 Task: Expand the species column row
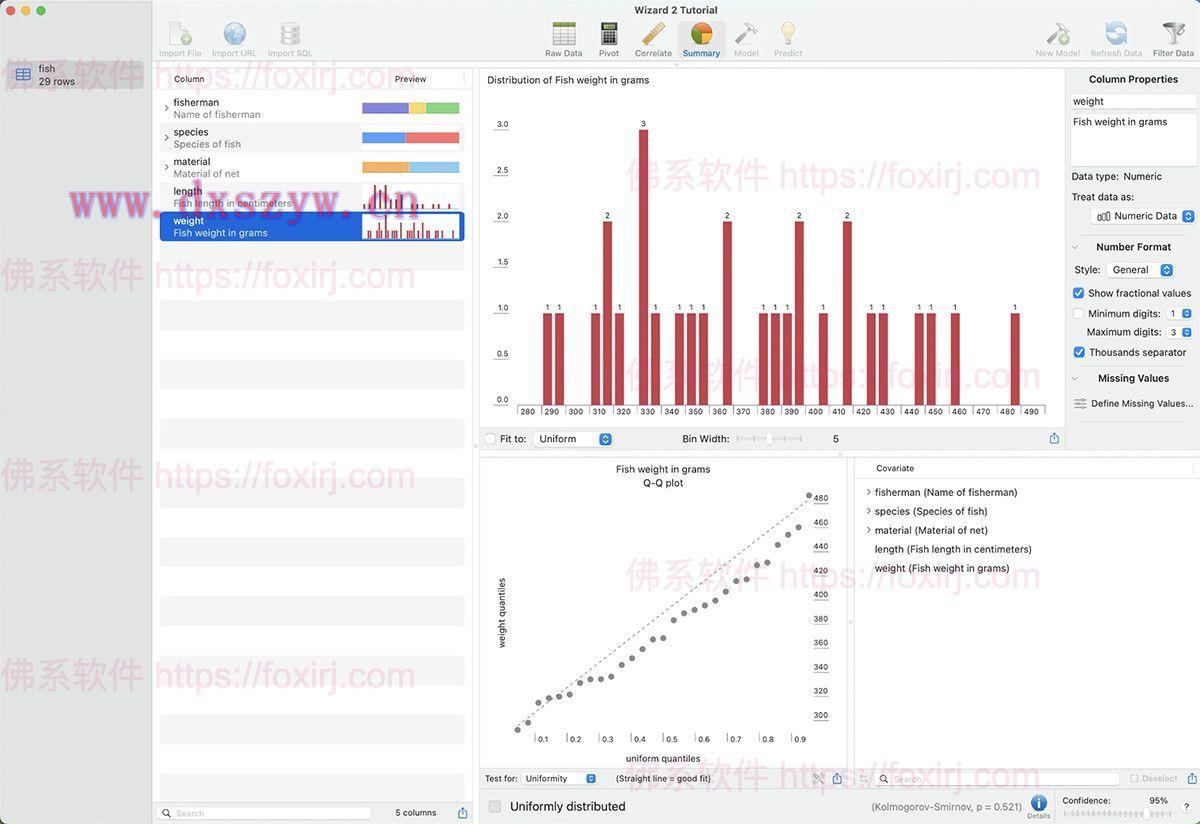coord(166,138)
